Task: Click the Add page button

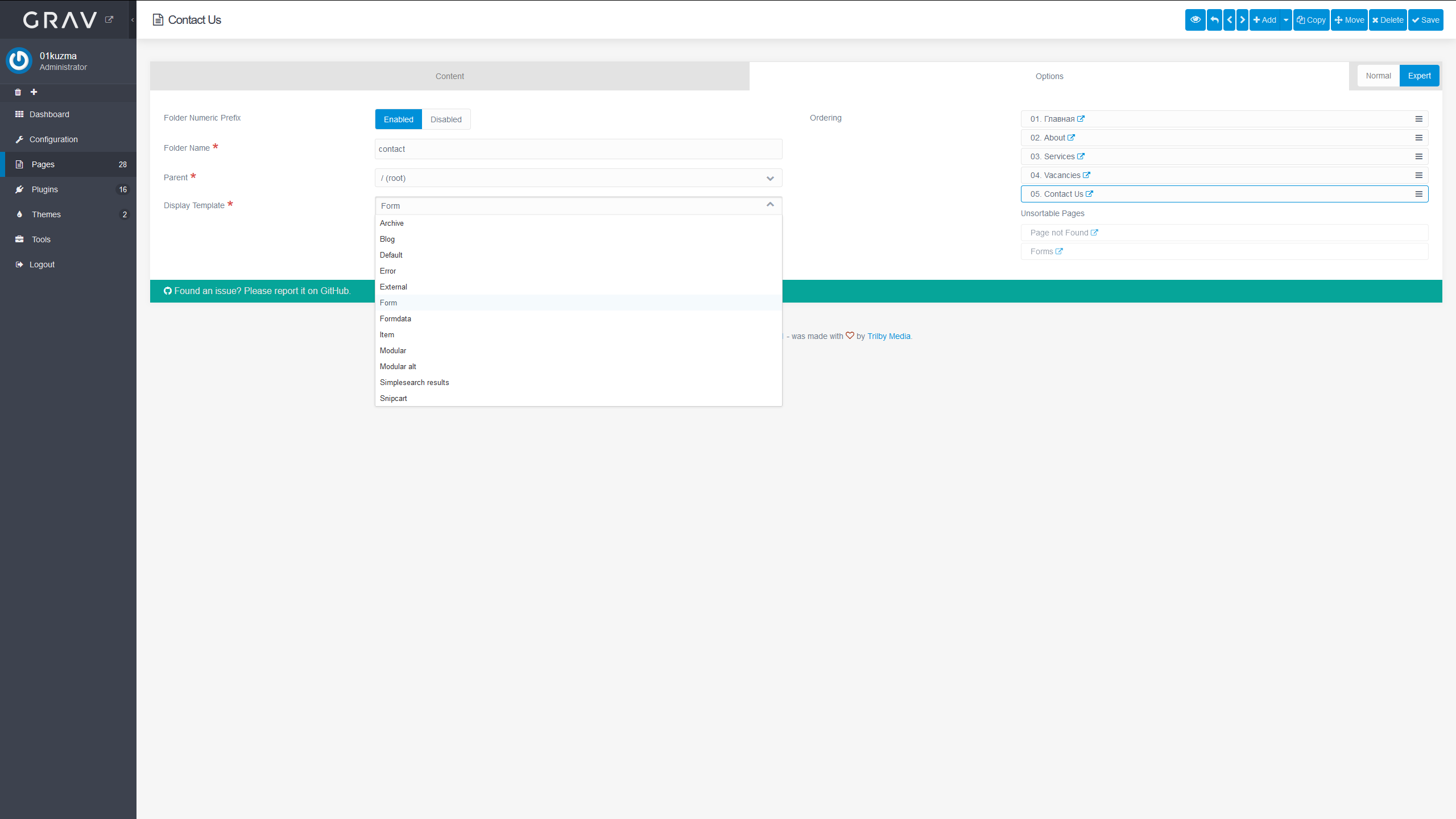Action: (1264, 20)
